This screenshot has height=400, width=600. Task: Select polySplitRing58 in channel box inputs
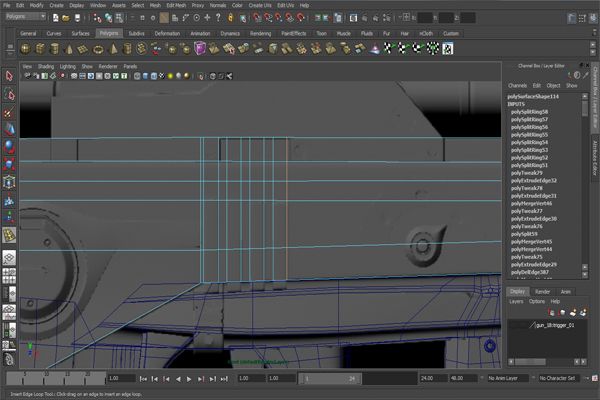pos(529,112)
